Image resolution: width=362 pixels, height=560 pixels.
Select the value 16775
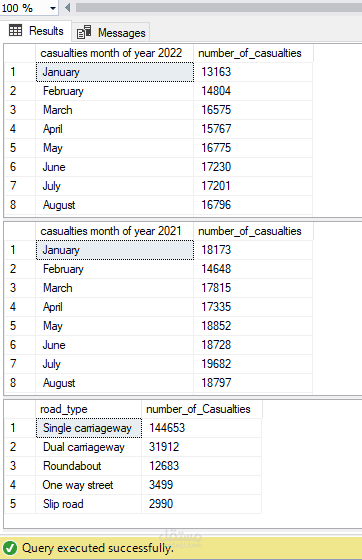coord(253,148)
